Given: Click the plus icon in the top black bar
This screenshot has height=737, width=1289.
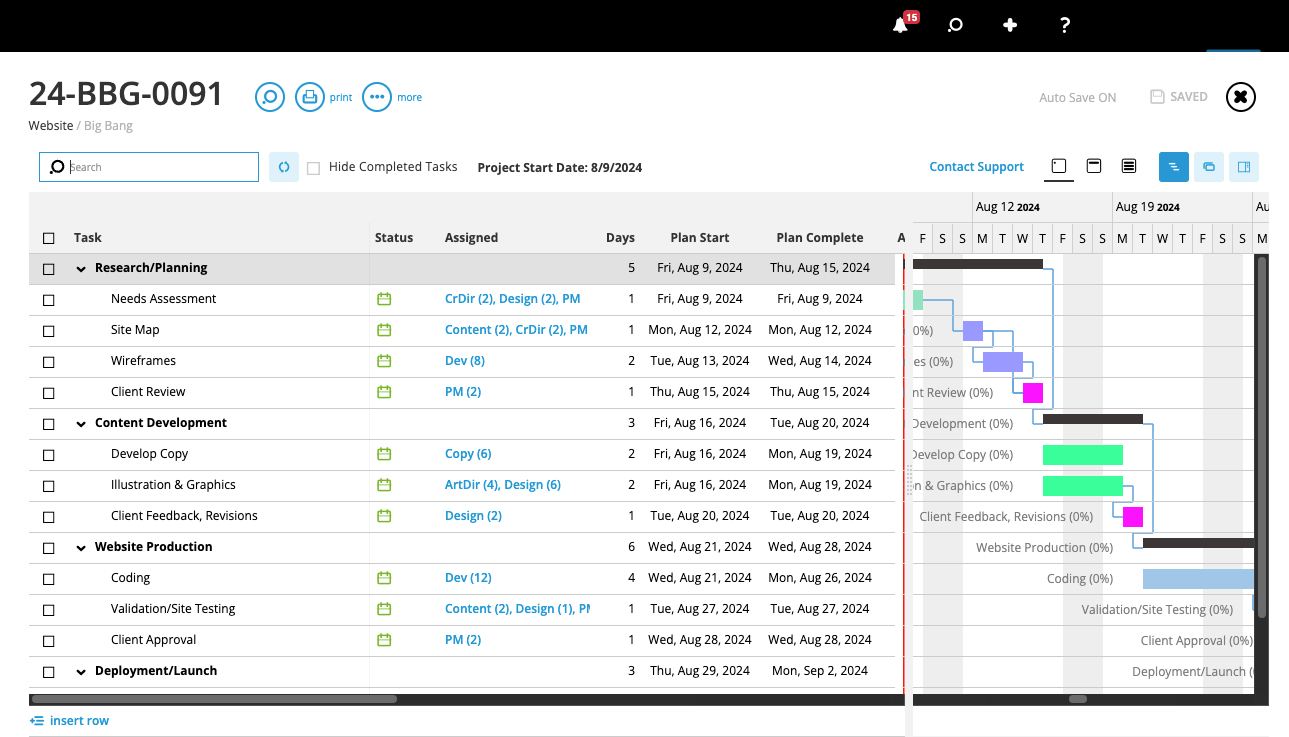Looking at the screenshot, I should click(1009, 24).
